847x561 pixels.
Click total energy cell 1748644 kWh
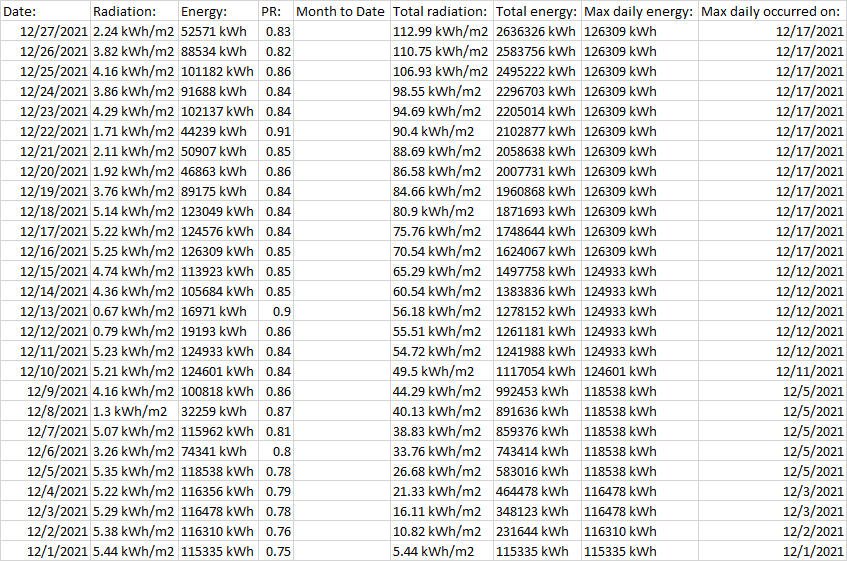[537, 231]
